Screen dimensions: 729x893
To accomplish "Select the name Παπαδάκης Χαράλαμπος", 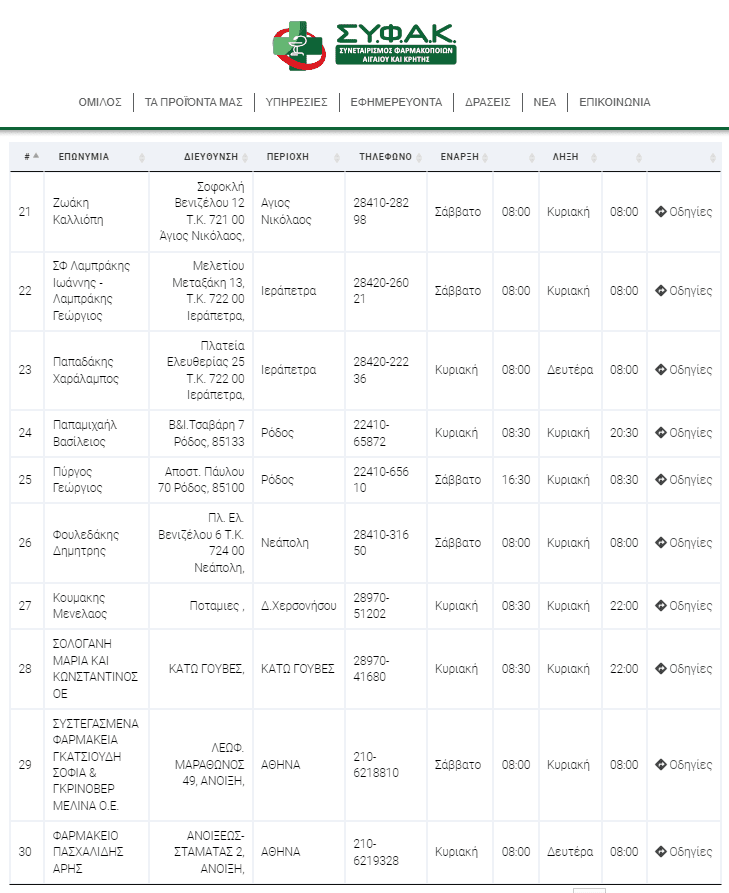I will [85, 370].
